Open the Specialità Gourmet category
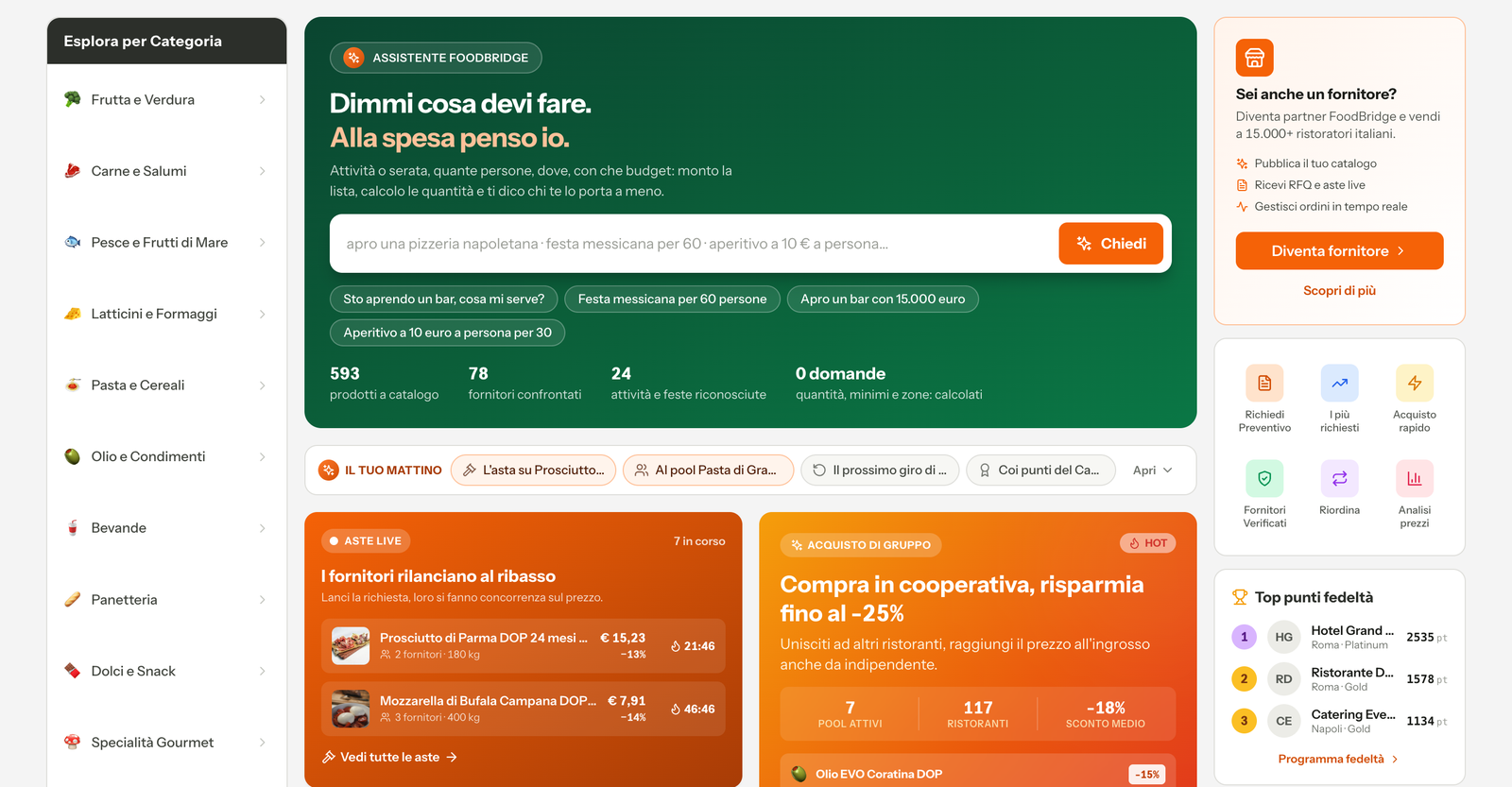 click(x=166, y=743)
